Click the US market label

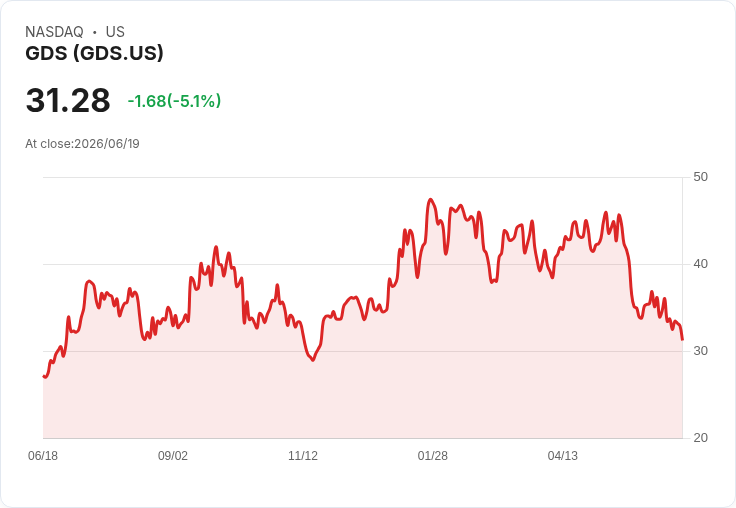click(115, 32)
